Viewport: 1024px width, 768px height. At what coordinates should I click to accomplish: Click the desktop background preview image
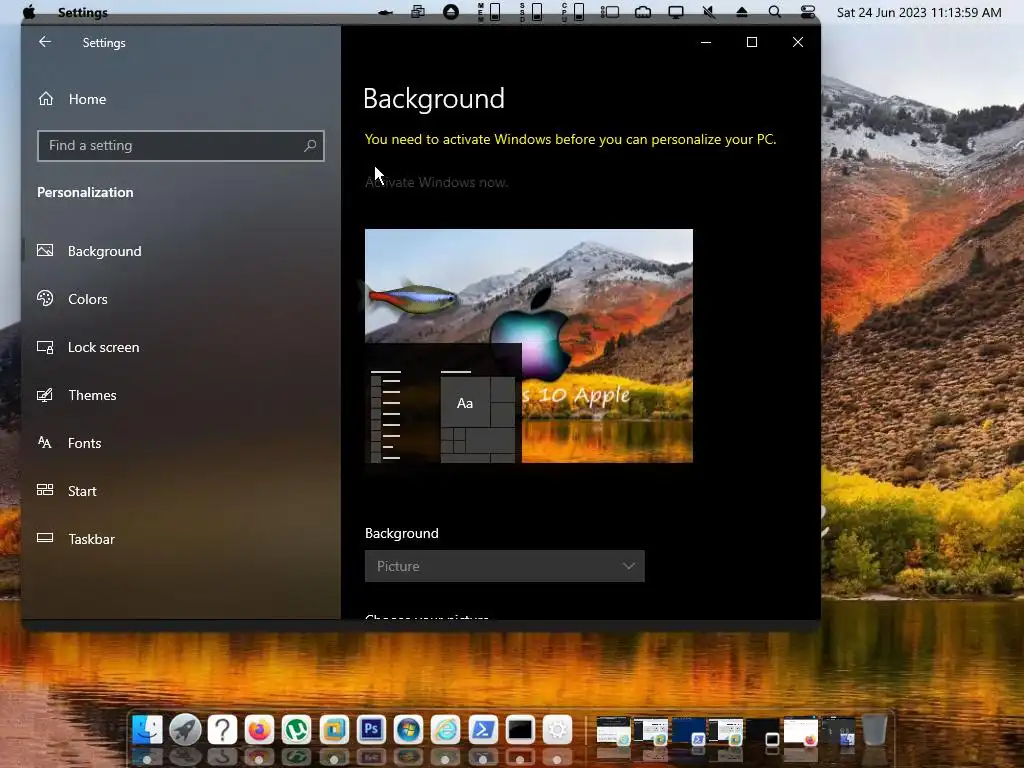529,345
